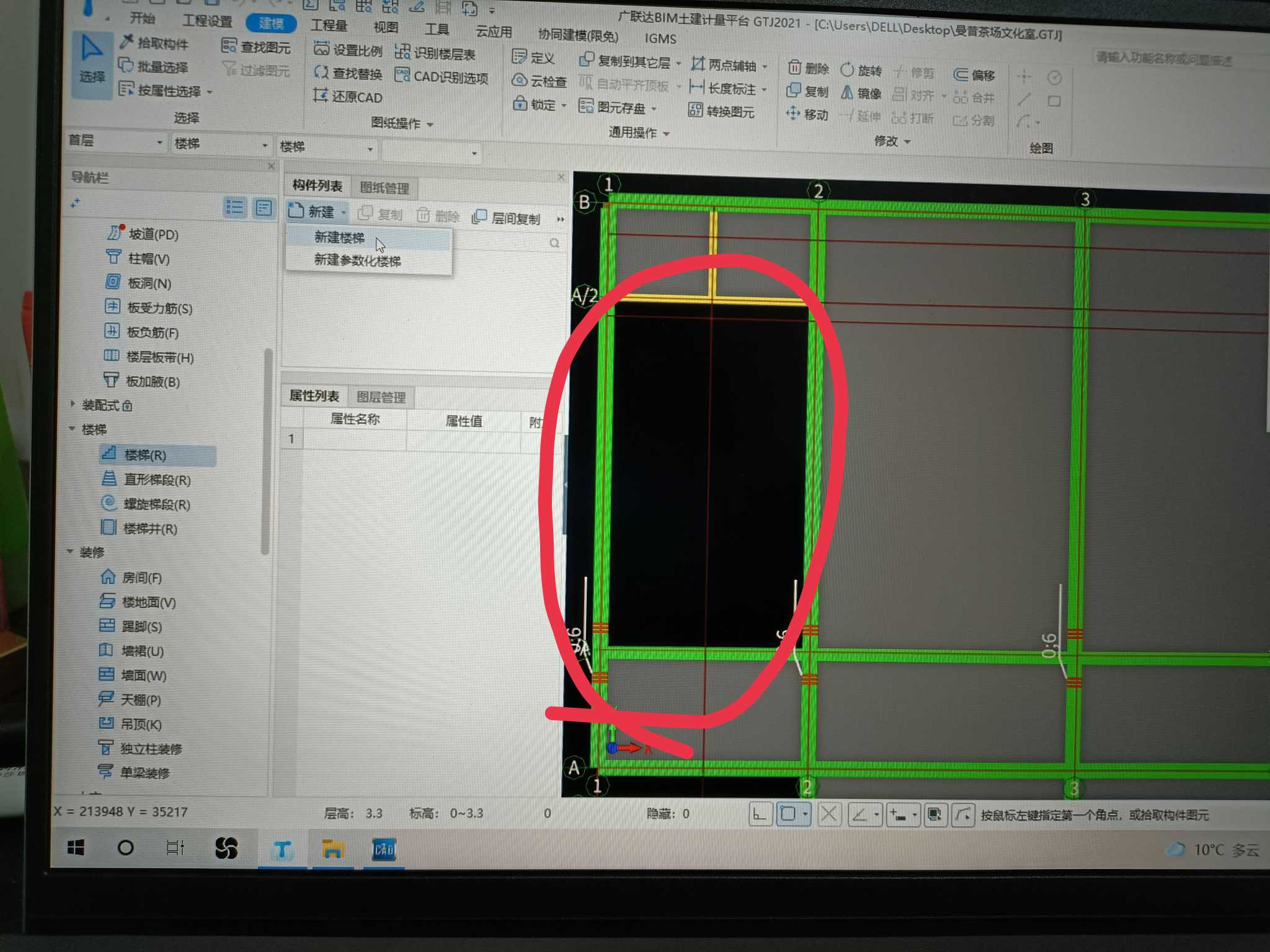Click 层间复制 button
Viewport: 1270px width, 952px height.
pos(507,218)
